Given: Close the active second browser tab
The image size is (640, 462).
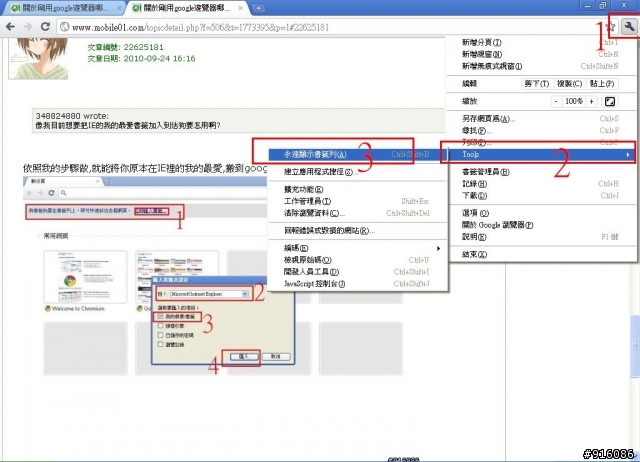Looking at the screenshot, I should click(241, 8).
